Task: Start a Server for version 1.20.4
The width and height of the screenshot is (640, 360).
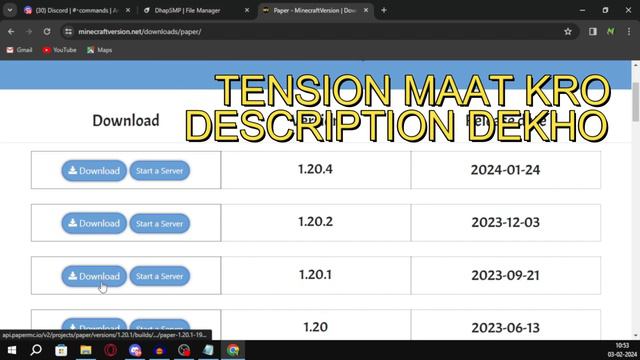Action: coord(160,171)
